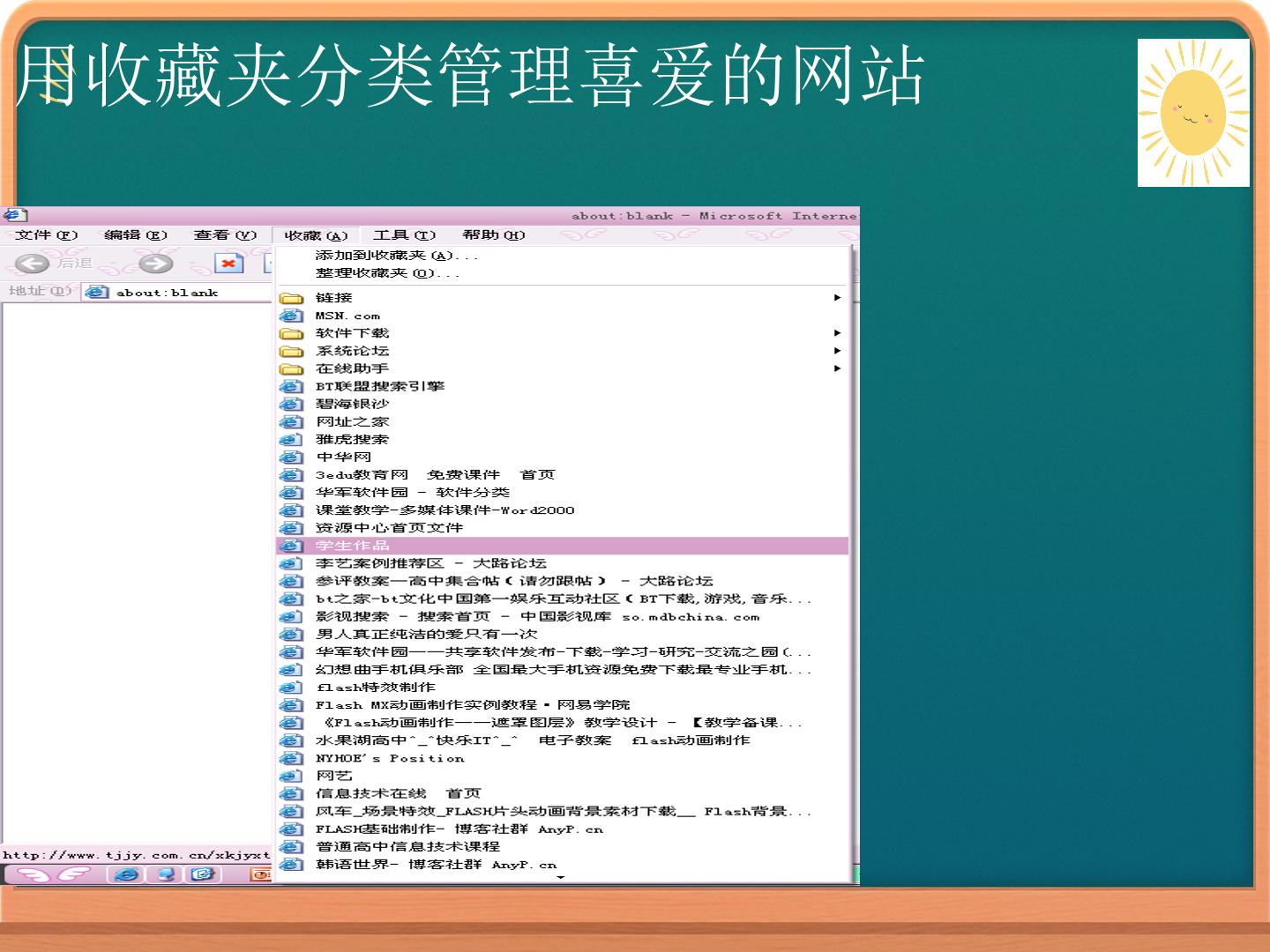Expand the 软件下载 submenu arrow
1270x952 pixels.
click(837, 333)
